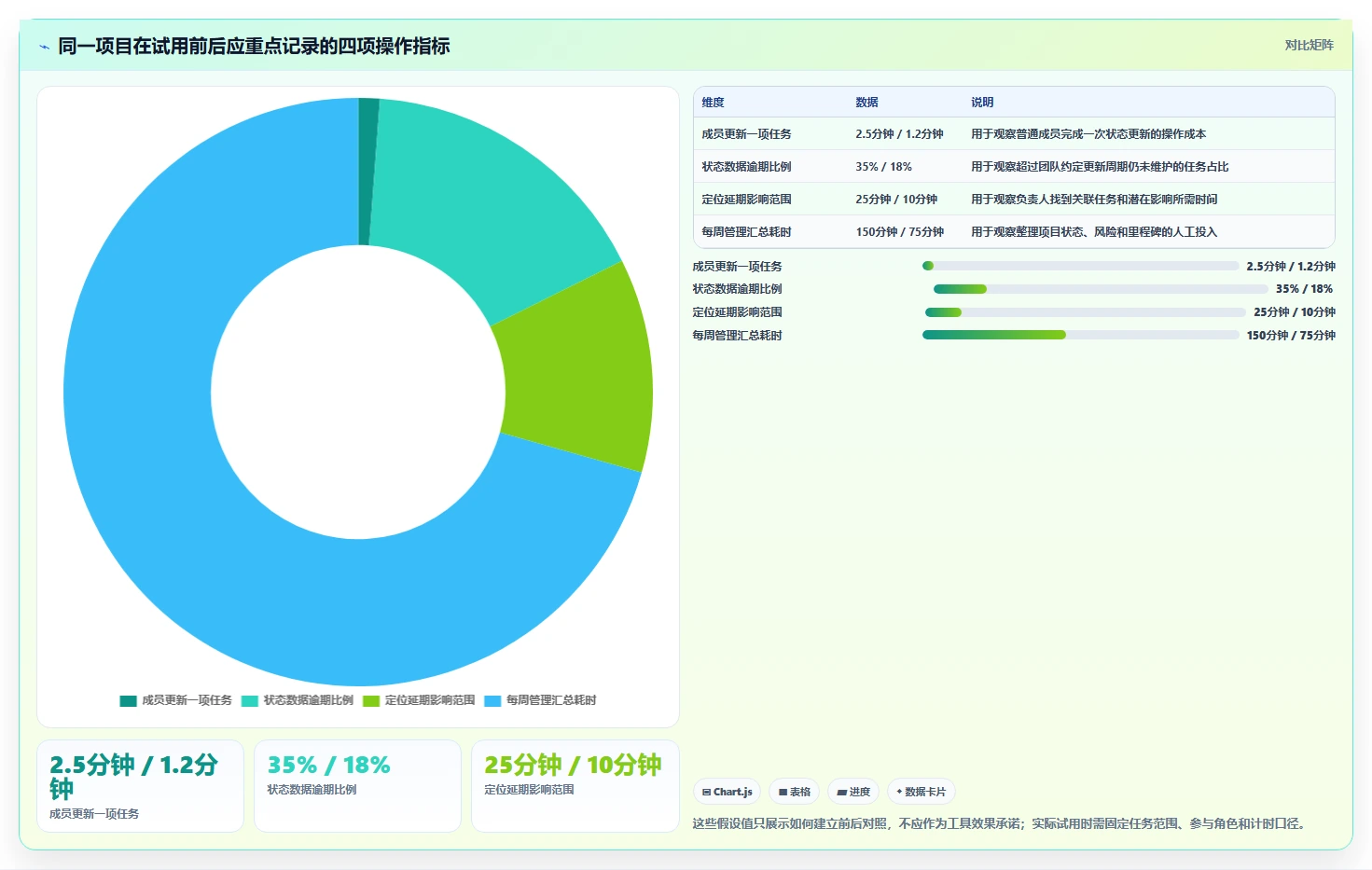
Task: Click the 数据 column header
Action: point(866,103)
